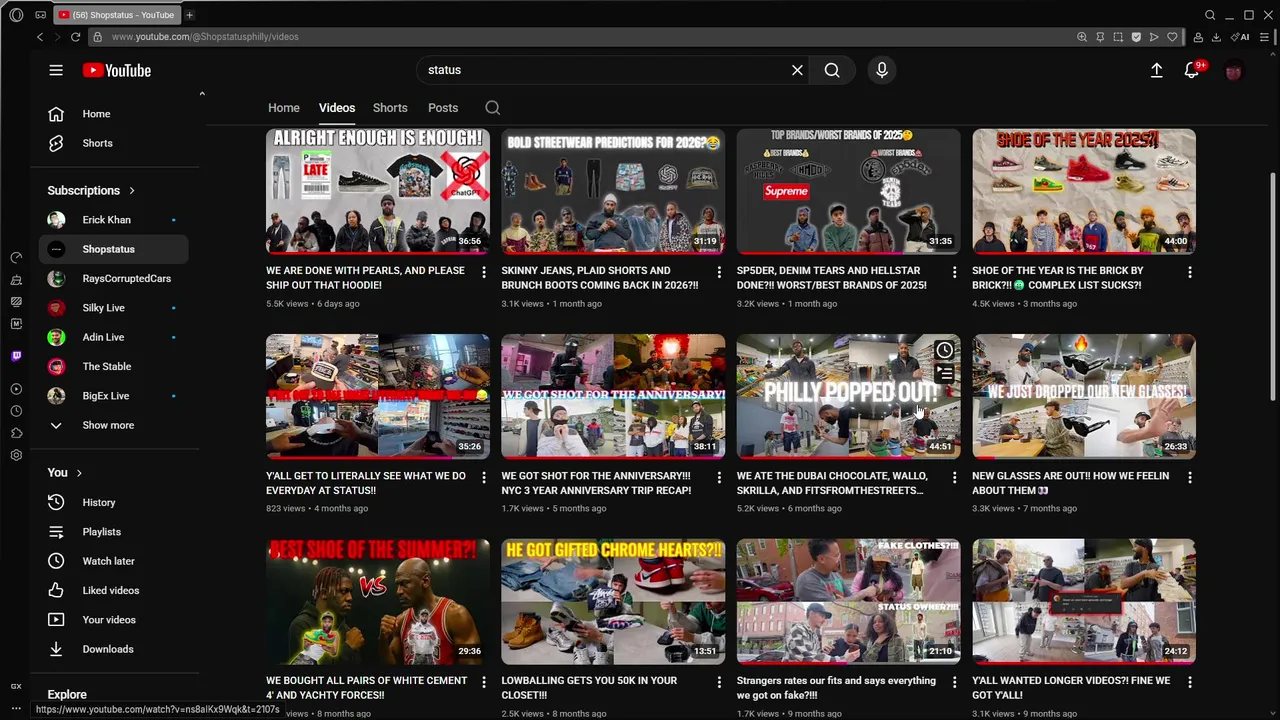
Task: Click the magnifier search button
Action: coord(832,70)
